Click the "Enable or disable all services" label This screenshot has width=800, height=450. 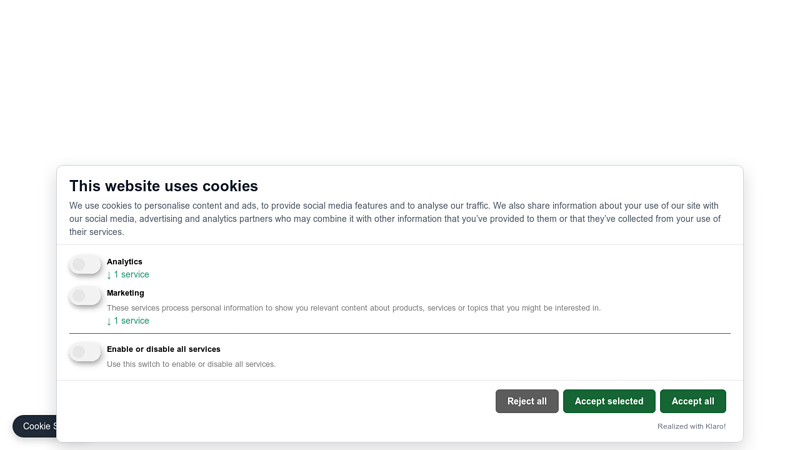pos(164,349)
